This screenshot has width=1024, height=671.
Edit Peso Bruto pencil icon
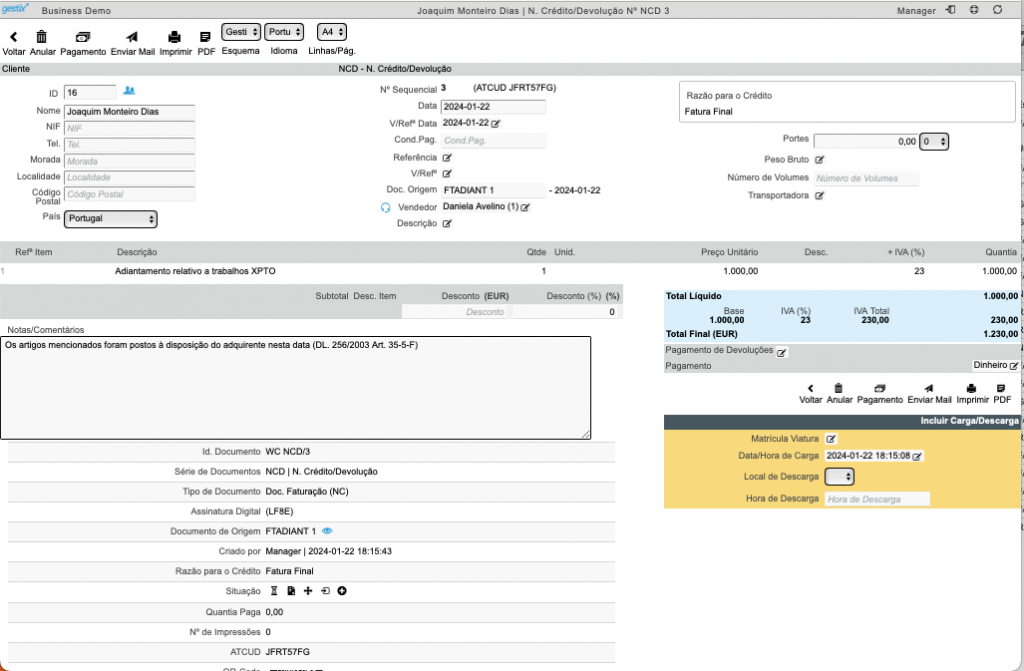pyautogui.click(x=820, y=159)
